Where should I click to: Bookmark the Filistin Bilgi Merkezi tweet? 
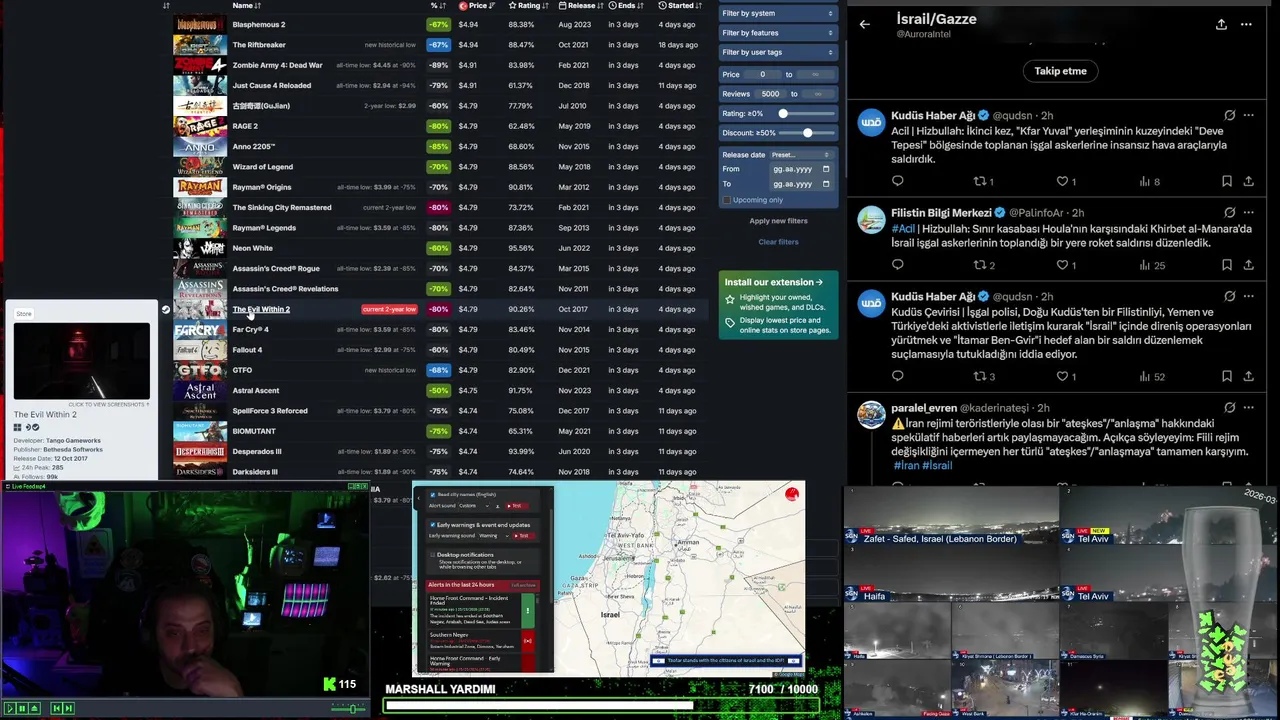click(x=1226, y=265)
